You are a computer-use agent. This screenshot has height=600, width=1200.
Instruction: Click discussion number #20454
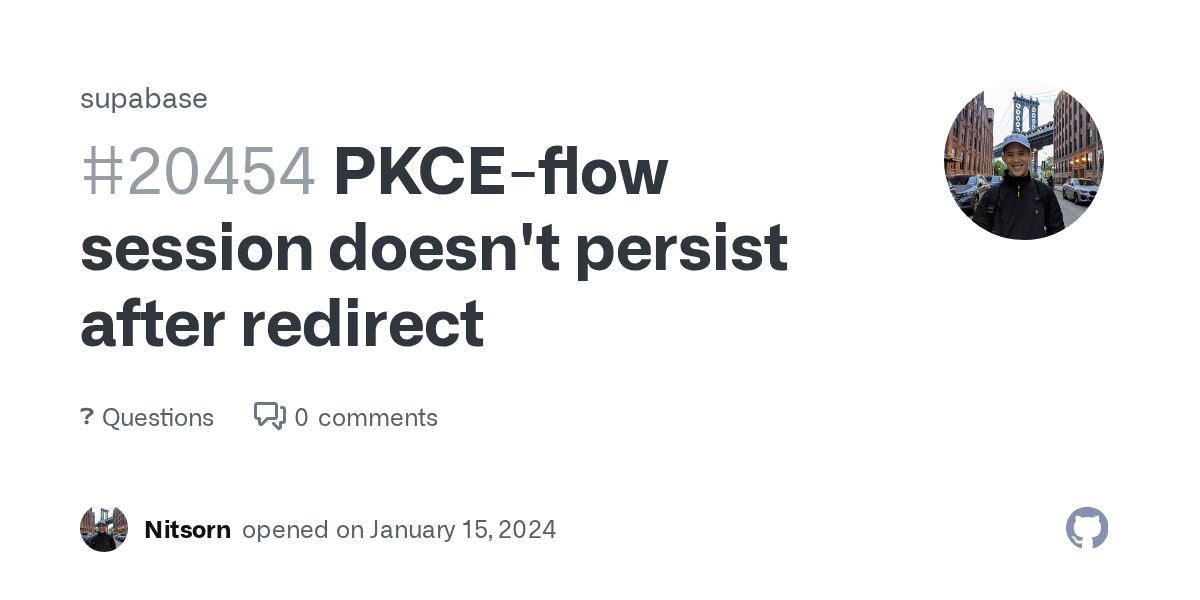tap(198, 171)
